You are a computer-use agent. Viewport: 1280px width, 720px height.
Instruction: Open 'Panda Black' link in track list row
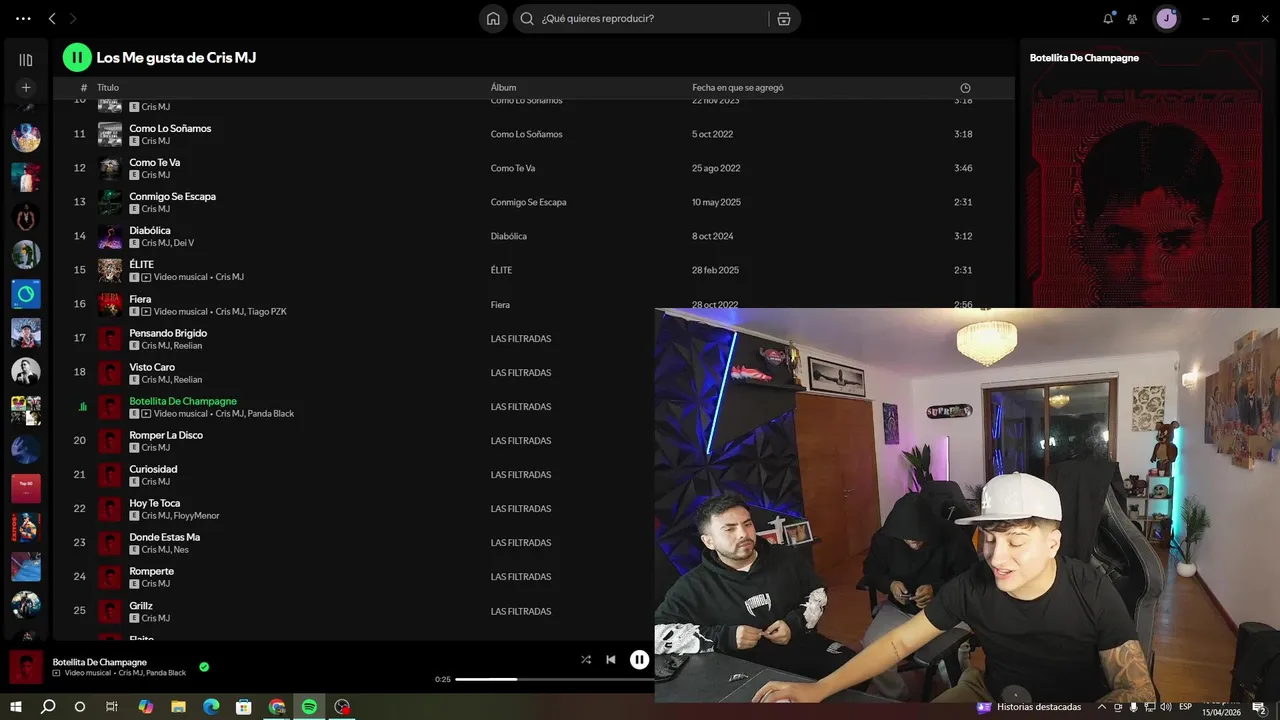[271, 414]
